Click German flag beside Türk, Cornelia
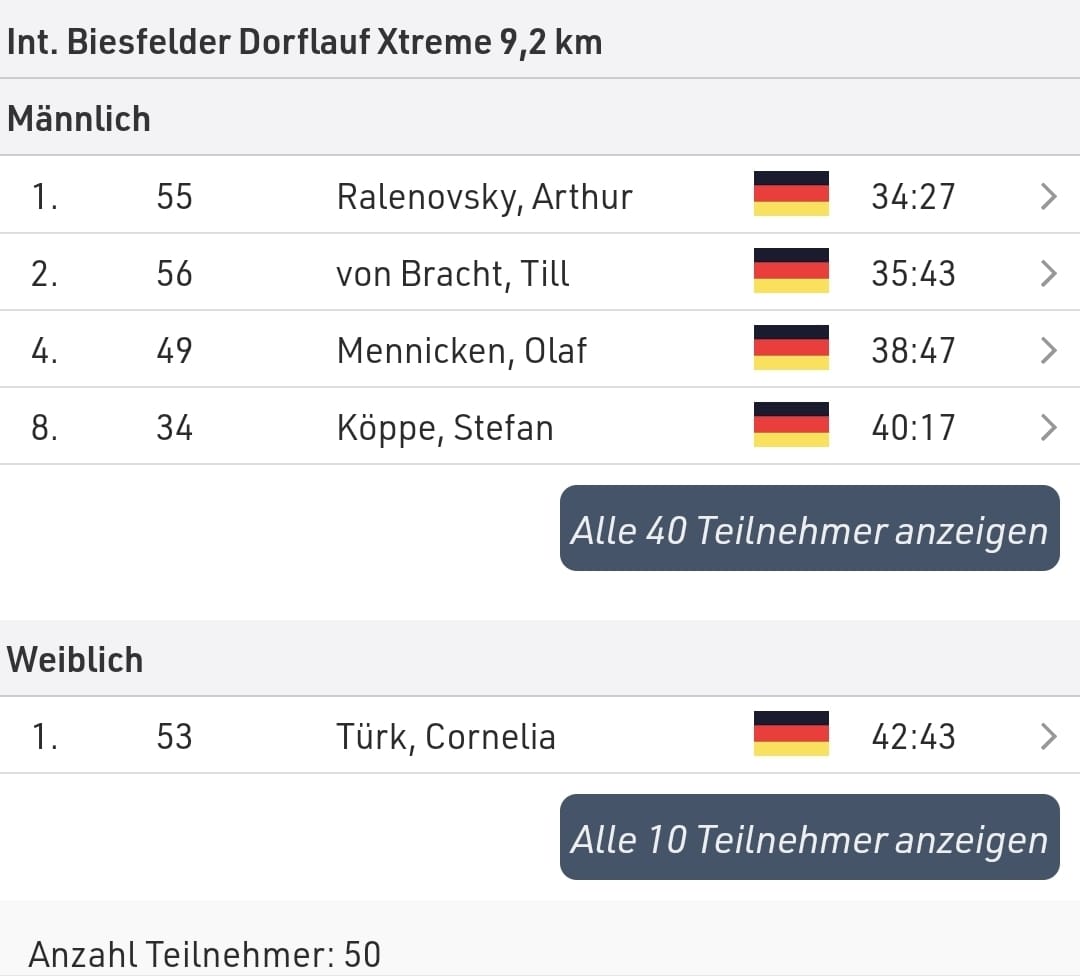This screenshot has height=976, width=1080. [x=791, y=734]
